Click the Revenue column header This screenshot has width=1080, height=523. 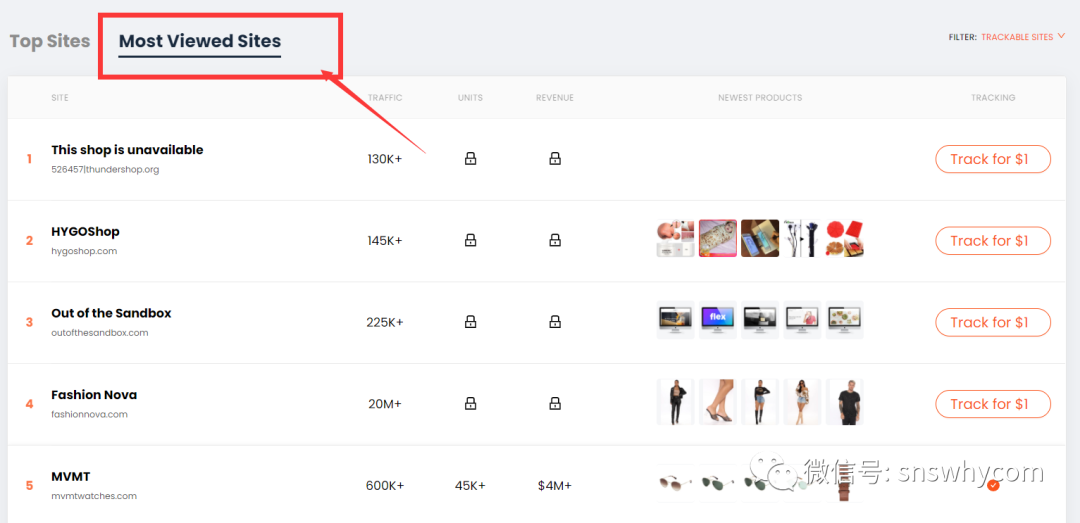(554, 98)
